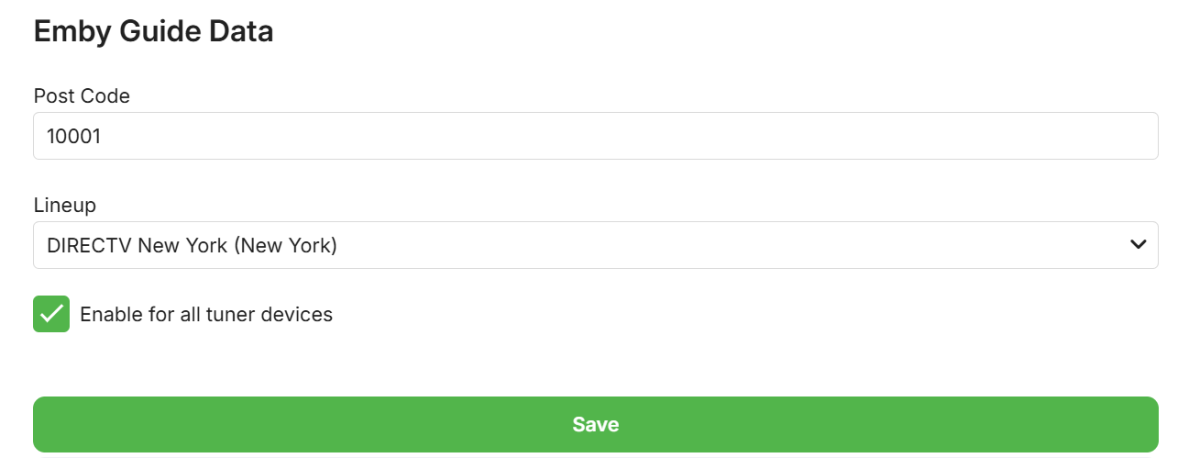Click the "DIRECTV New York (New York)" text
The image size is (1200, 458).
192,245
